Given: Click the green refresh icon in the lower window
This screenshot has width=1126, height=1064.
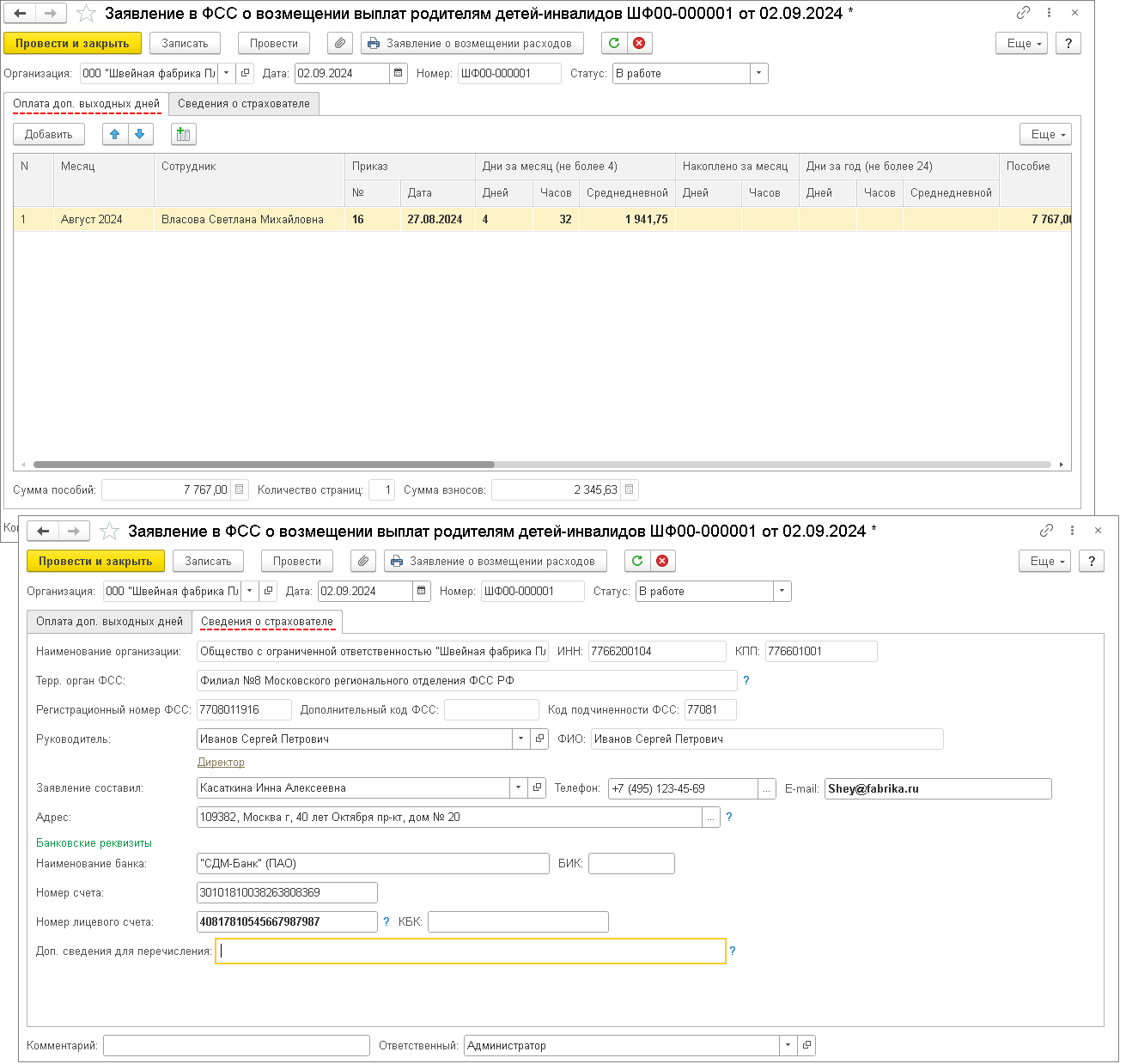Looking at the screenshot, I should point(637,561).
